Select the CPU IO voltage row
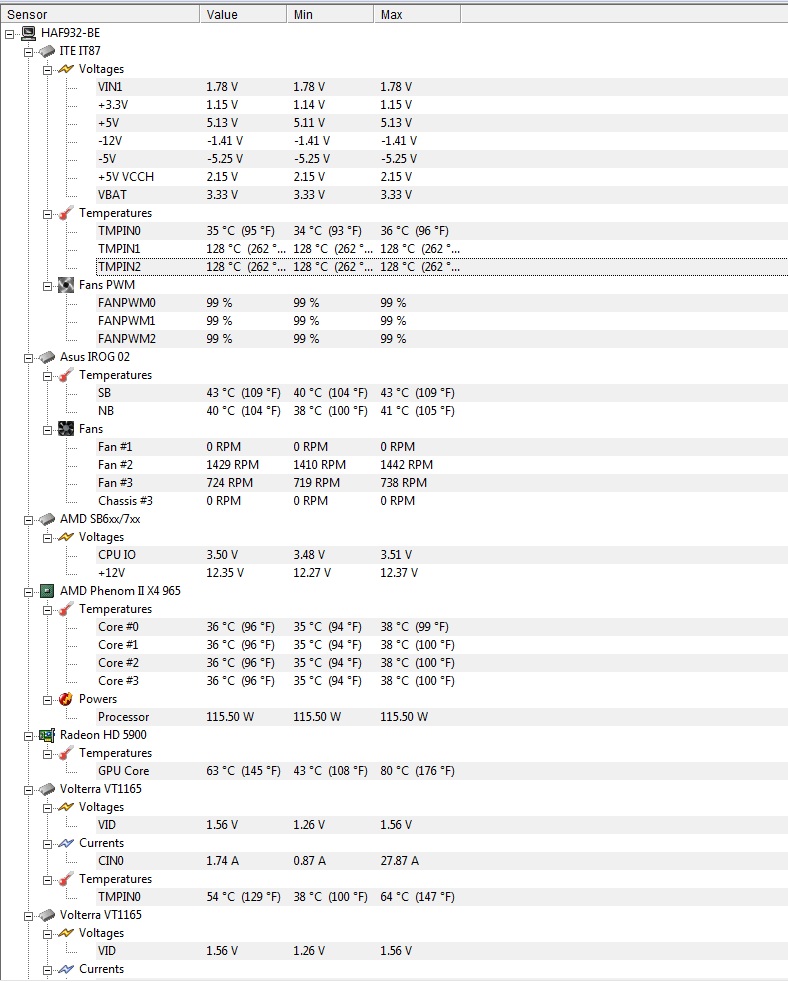Image resolution: width=788 pixels, height=982 pixels. (442, 555)
